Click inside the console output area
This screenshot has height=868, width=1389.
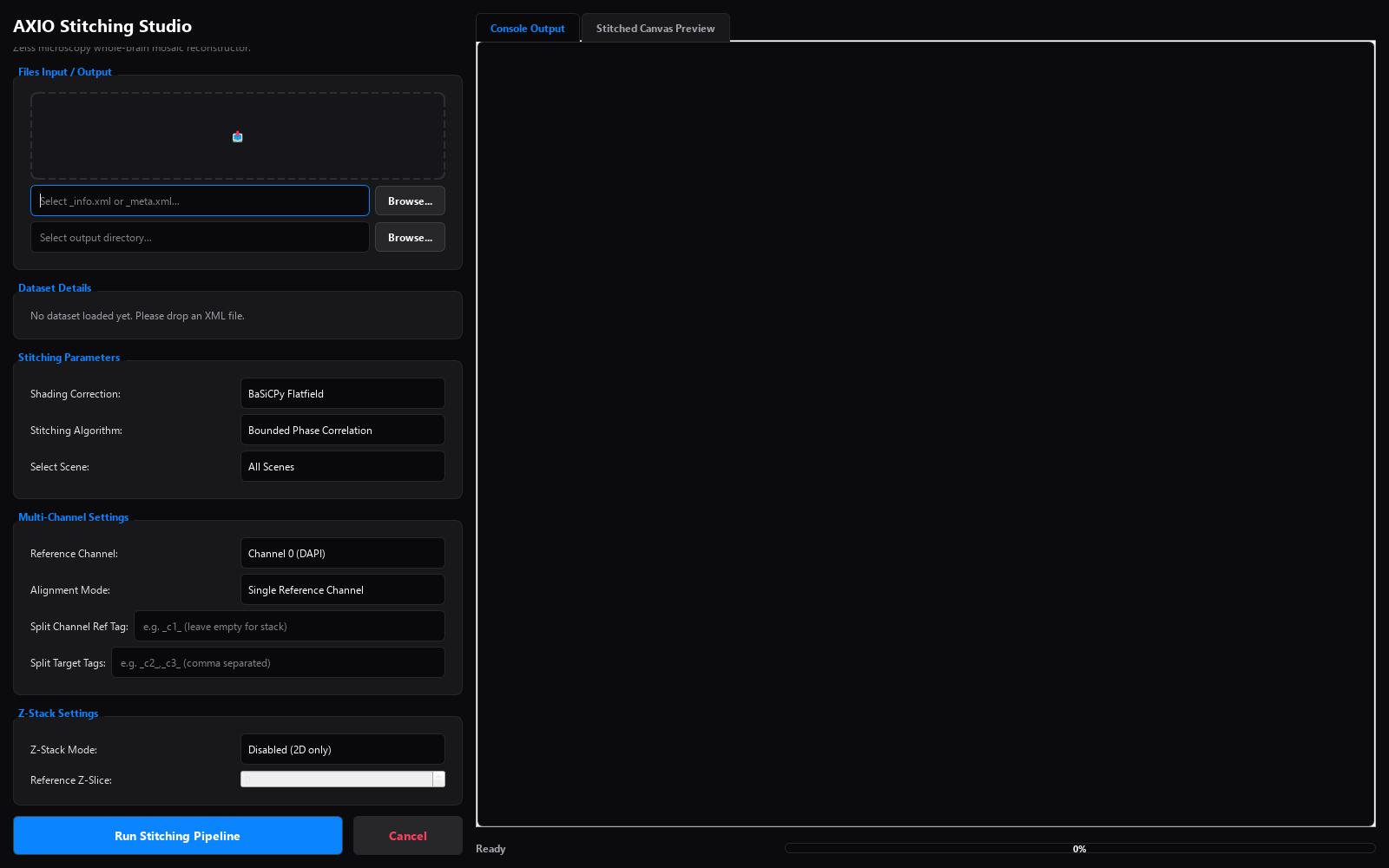tap(925, 434)
